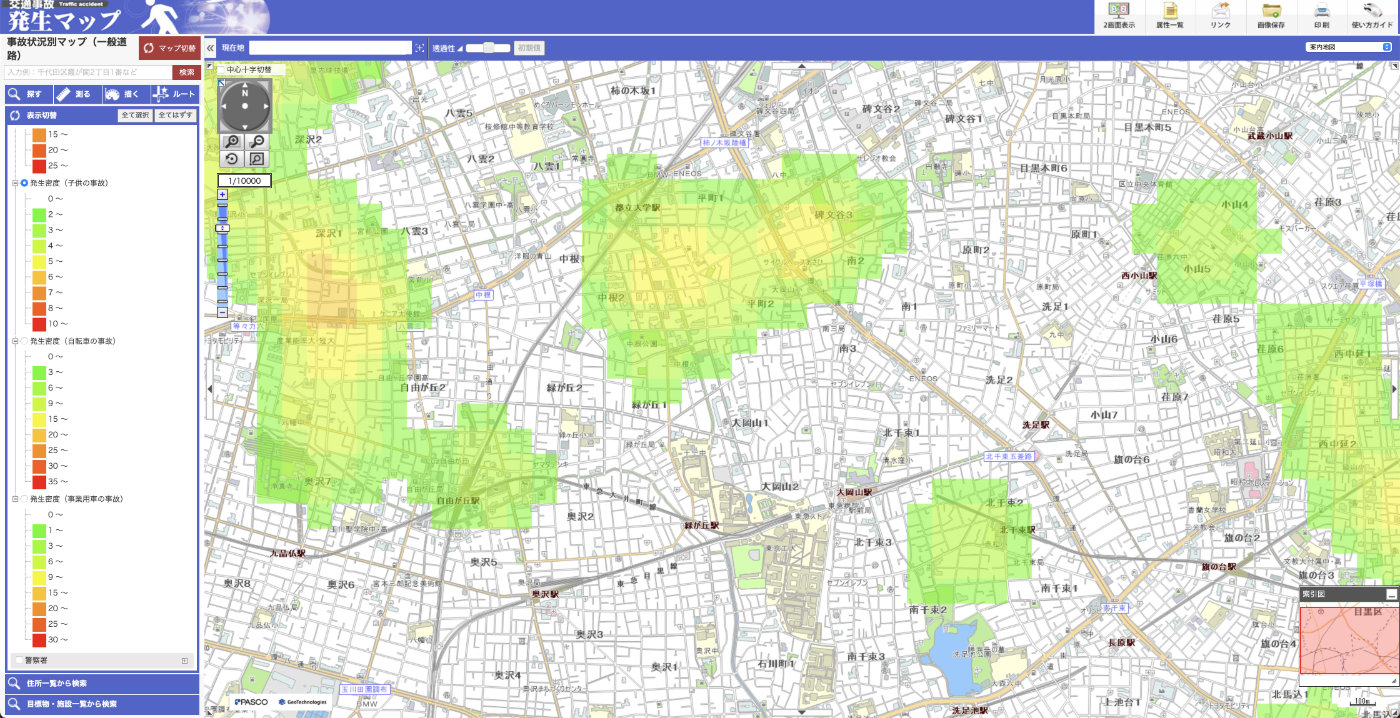This screenshot has height=718, width=1400.
Task: Save map image with 画像保存
Action: (x=1271, y=15)
